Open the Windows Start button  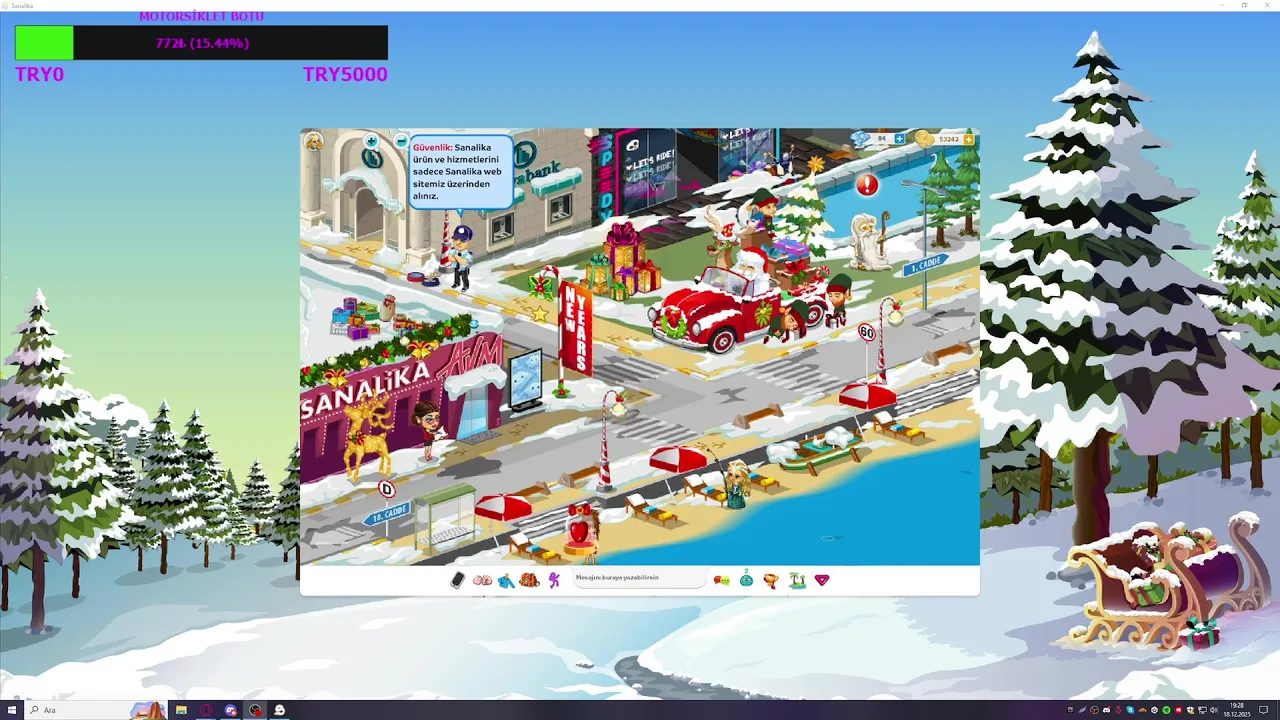[11, 710]
